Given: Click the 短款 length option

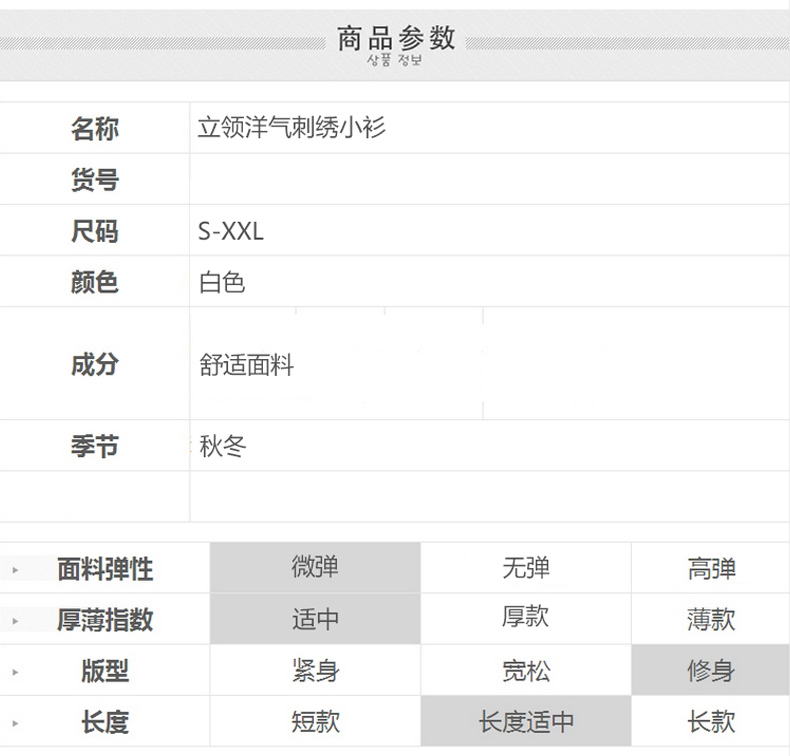Looking at the screenshot, I should pos(315,722).
